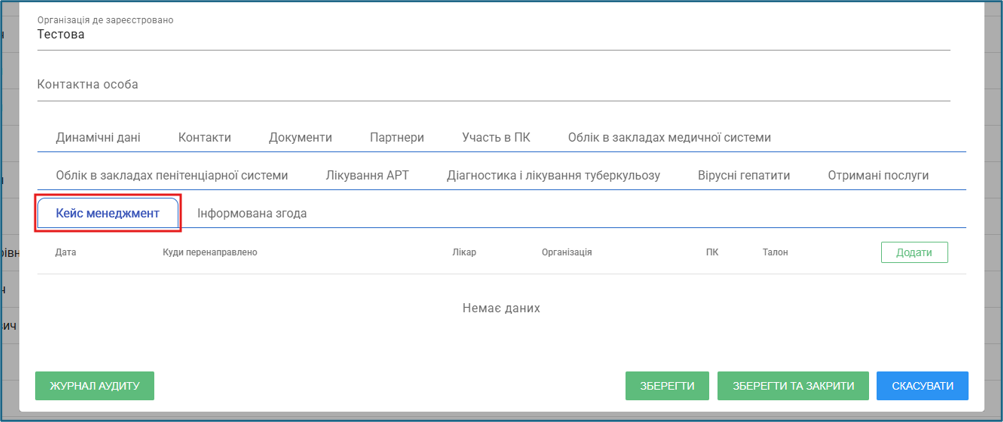Open Облік в закладах медичної системи tab

[669, 137]
